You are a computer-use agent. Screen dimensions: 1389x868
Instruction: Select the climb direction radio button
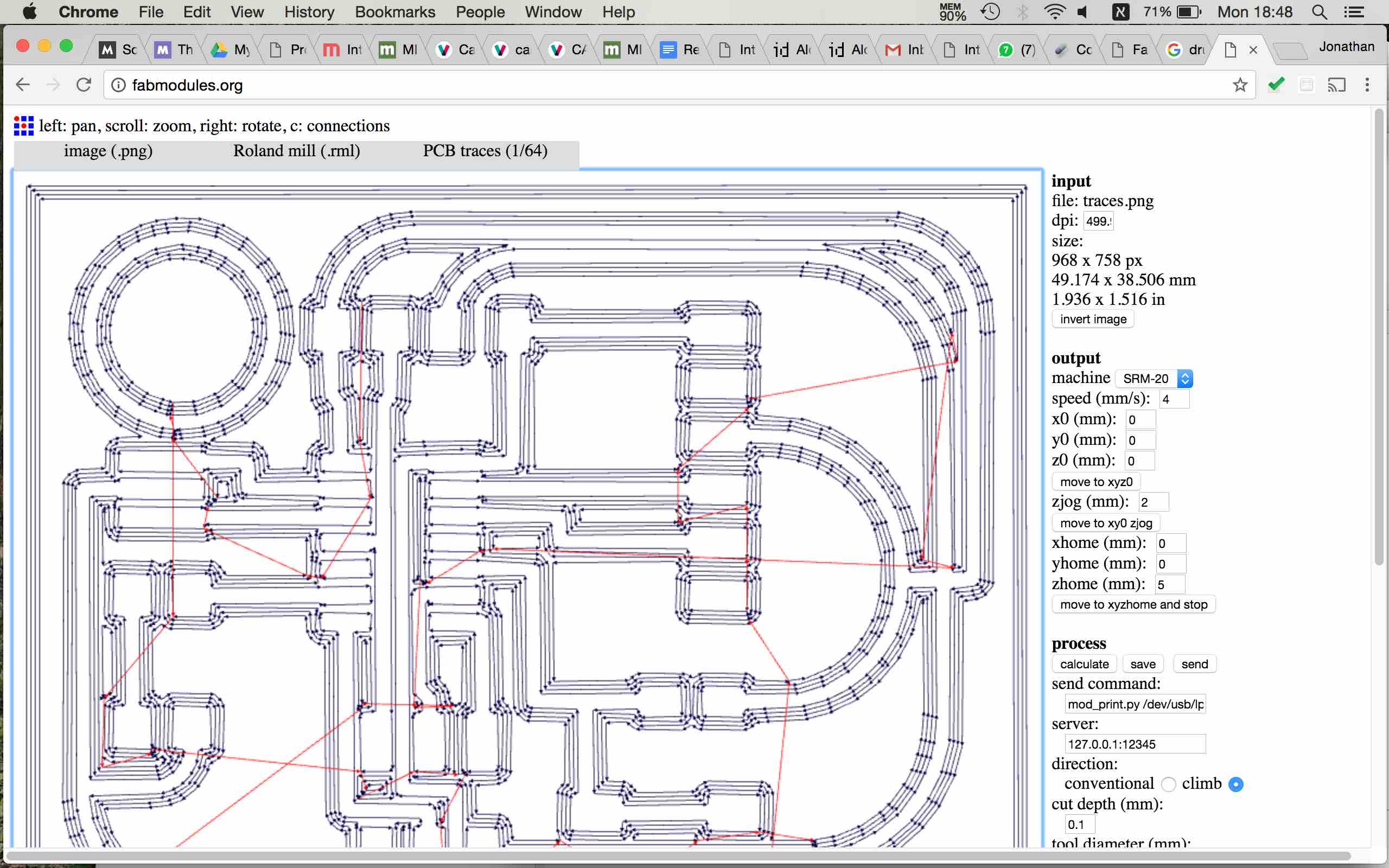click(x=1236, y=784)
